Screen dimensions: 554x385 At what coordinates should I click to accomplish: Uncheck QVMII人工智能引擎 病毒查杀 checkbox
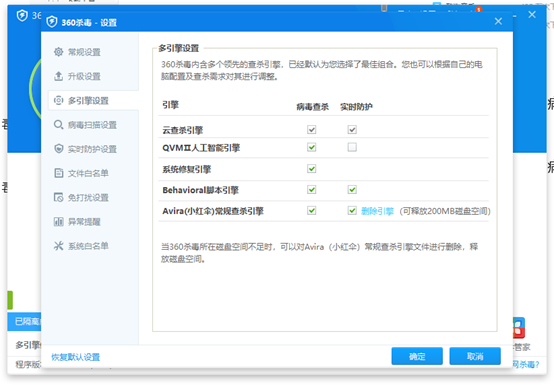pos(311,147)
